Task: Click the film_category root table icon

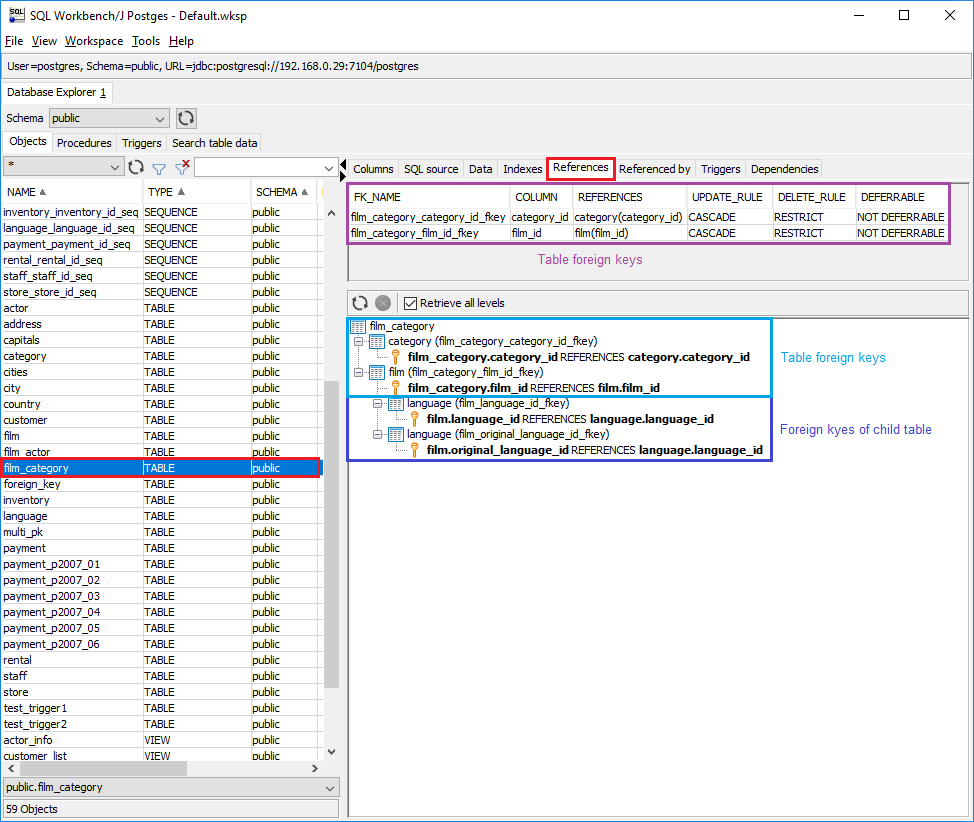Action: coord(358,326)
